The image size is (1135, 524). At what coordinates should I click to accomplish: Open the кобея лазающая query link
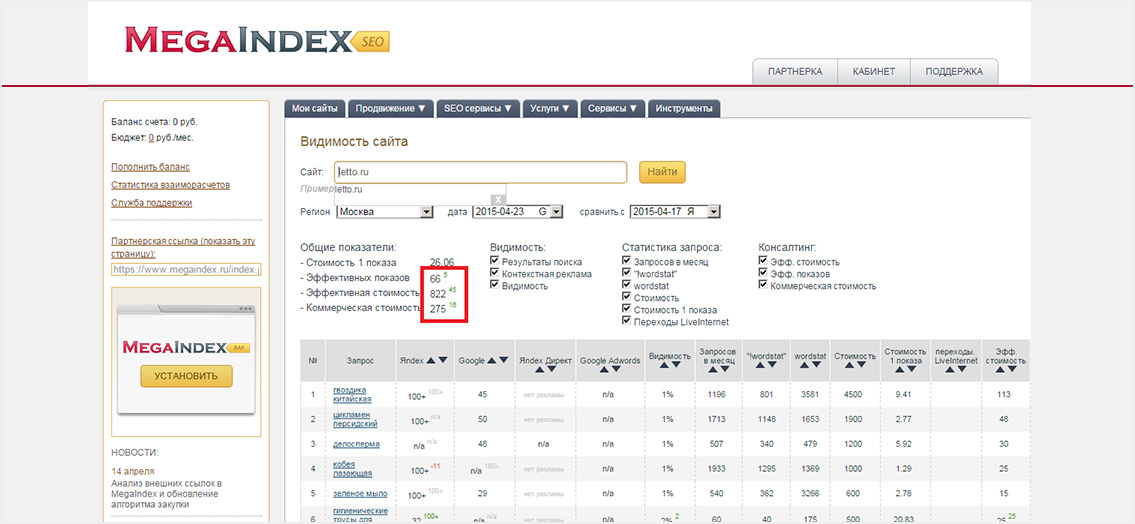point(352,468)
